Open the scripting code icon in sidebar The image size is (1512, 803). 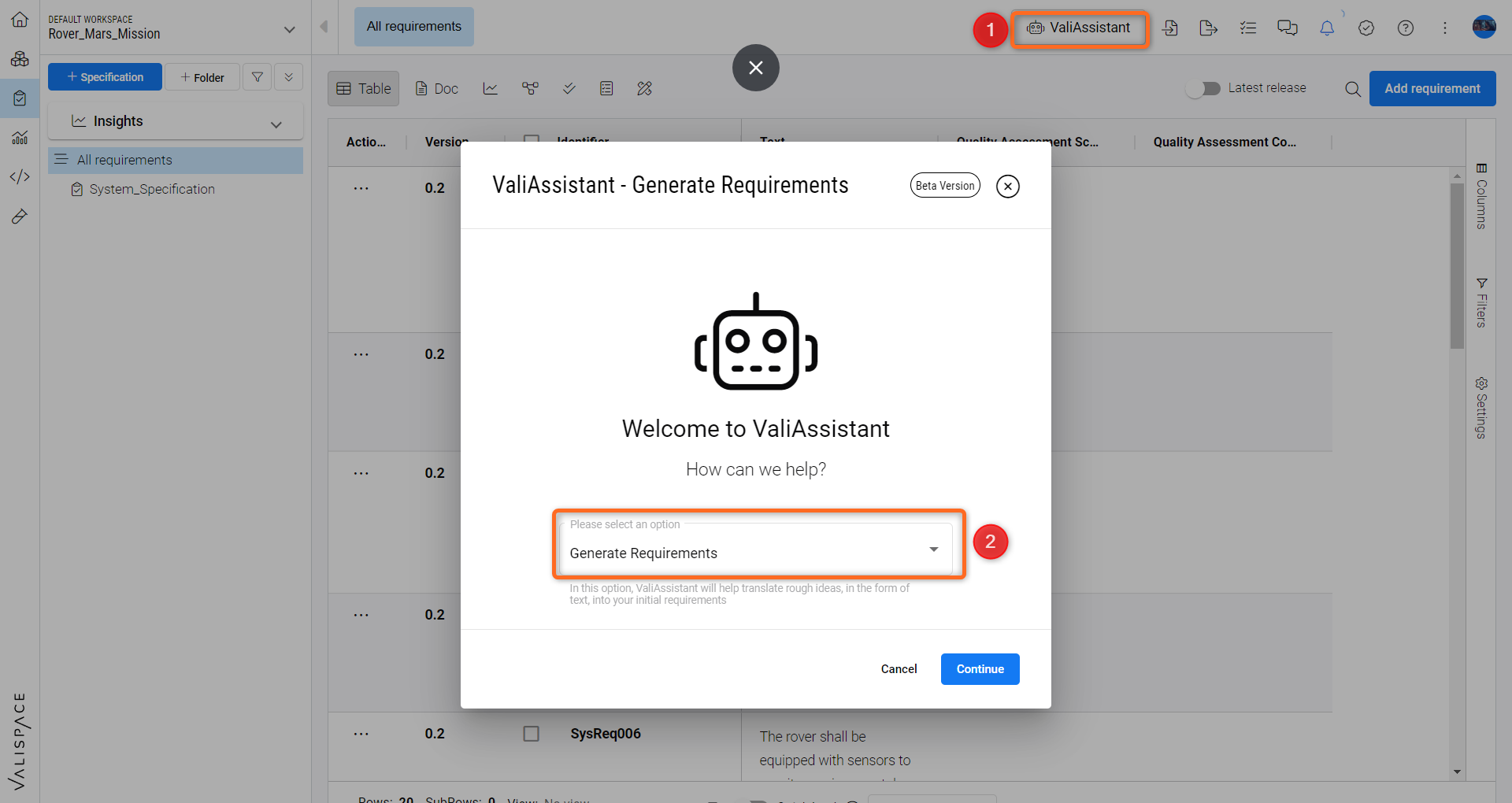[x=20, y=176]
